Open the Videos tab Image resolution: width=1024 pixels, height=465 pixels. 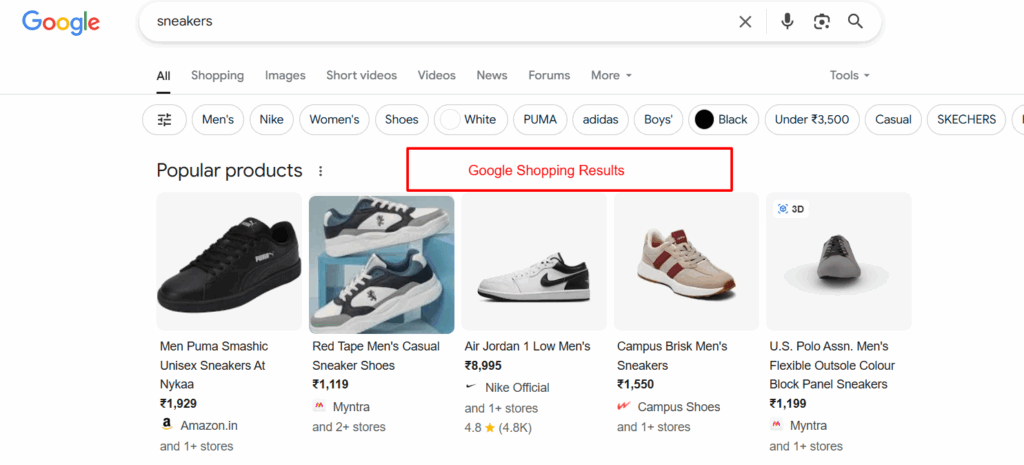coord(437,75)
